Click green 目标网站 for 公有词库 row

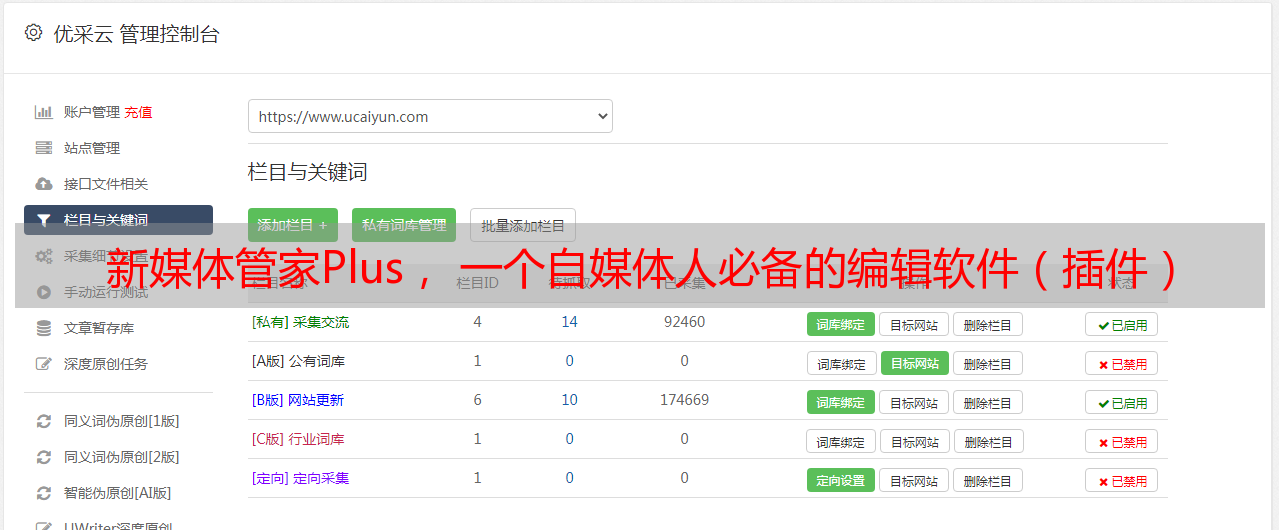[915, 363]
